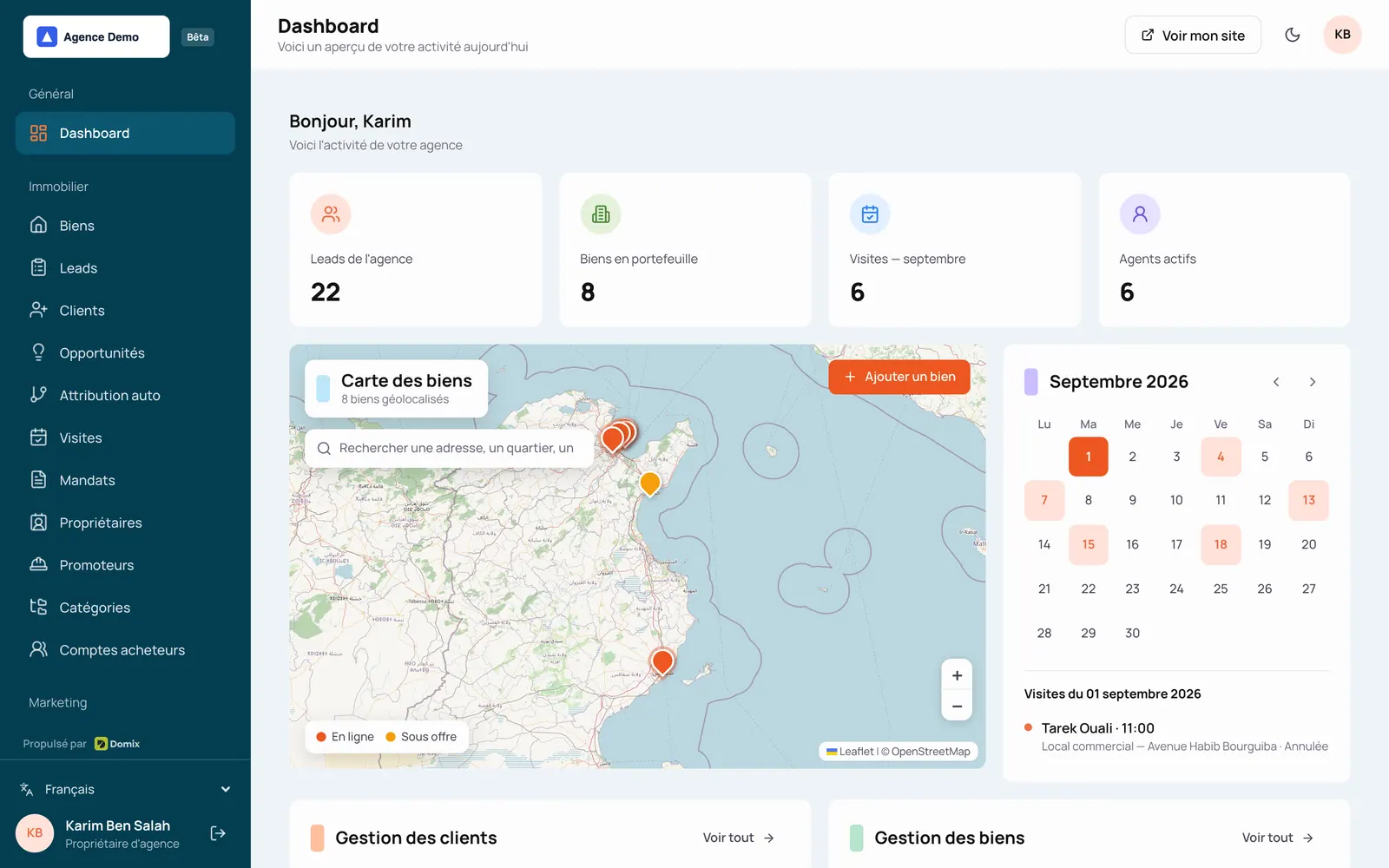Select September 4 in the calendar
The height and width of the screenshot is (868, 1389).
tap(1221, 457)
